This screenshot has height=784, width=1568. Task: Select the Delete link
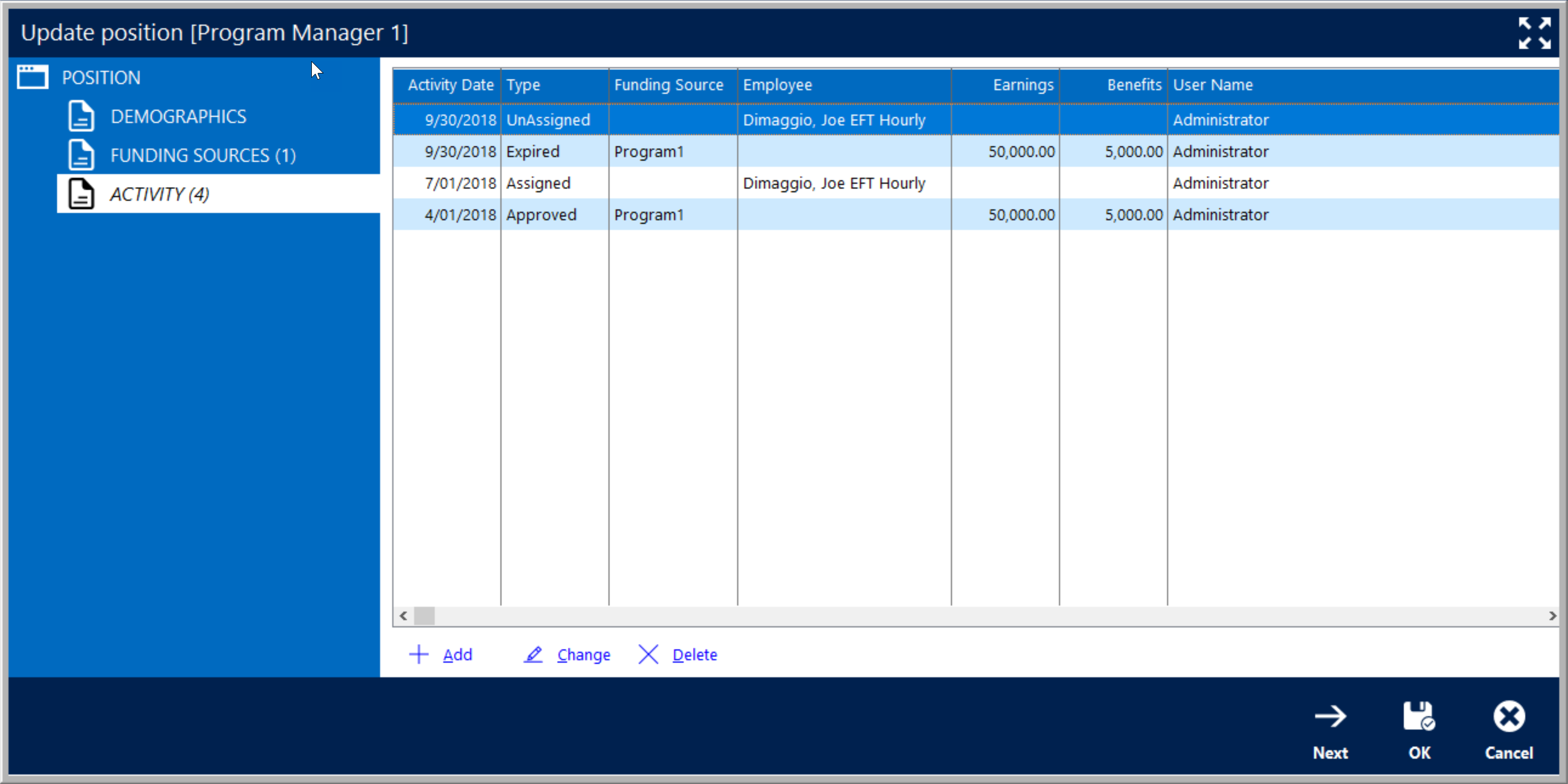pyautogui.click(x=695, y=655)
